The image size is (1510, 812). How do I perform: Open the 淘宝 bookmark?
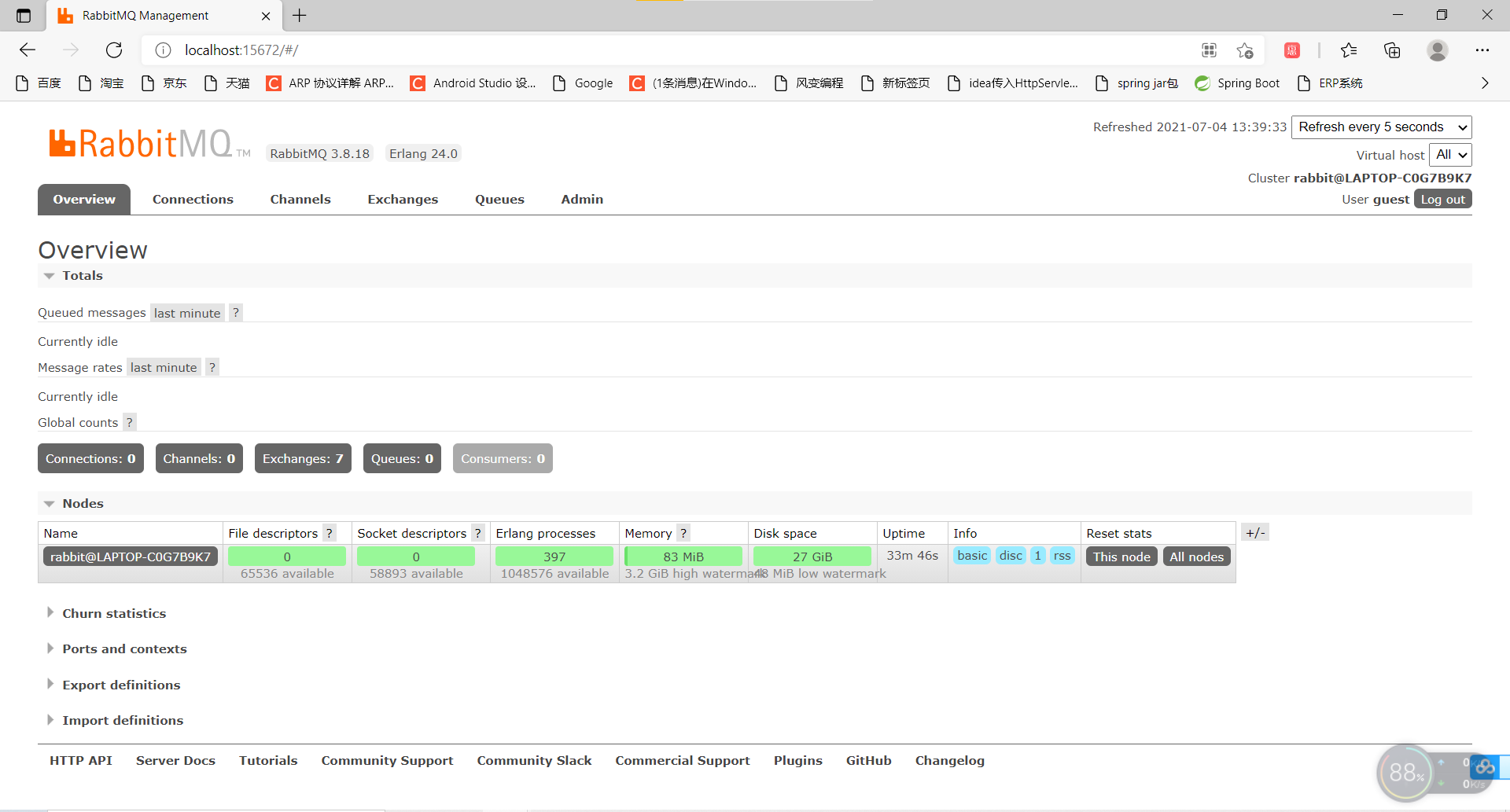101,83
